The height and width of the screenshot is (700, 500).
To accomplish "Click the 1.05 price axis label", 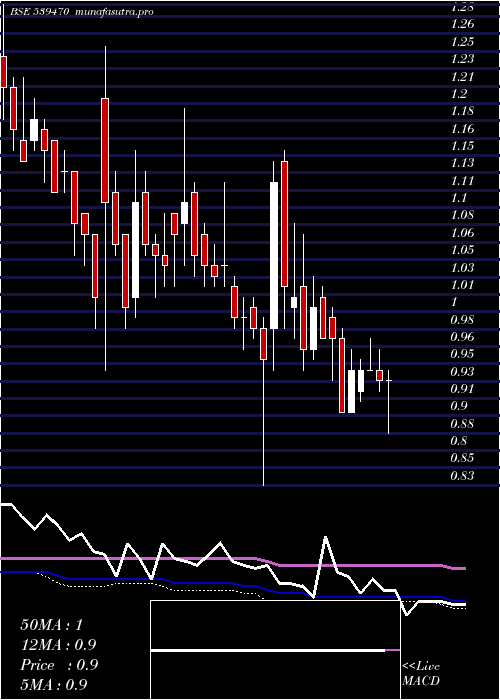I will [x=462, y=250].
